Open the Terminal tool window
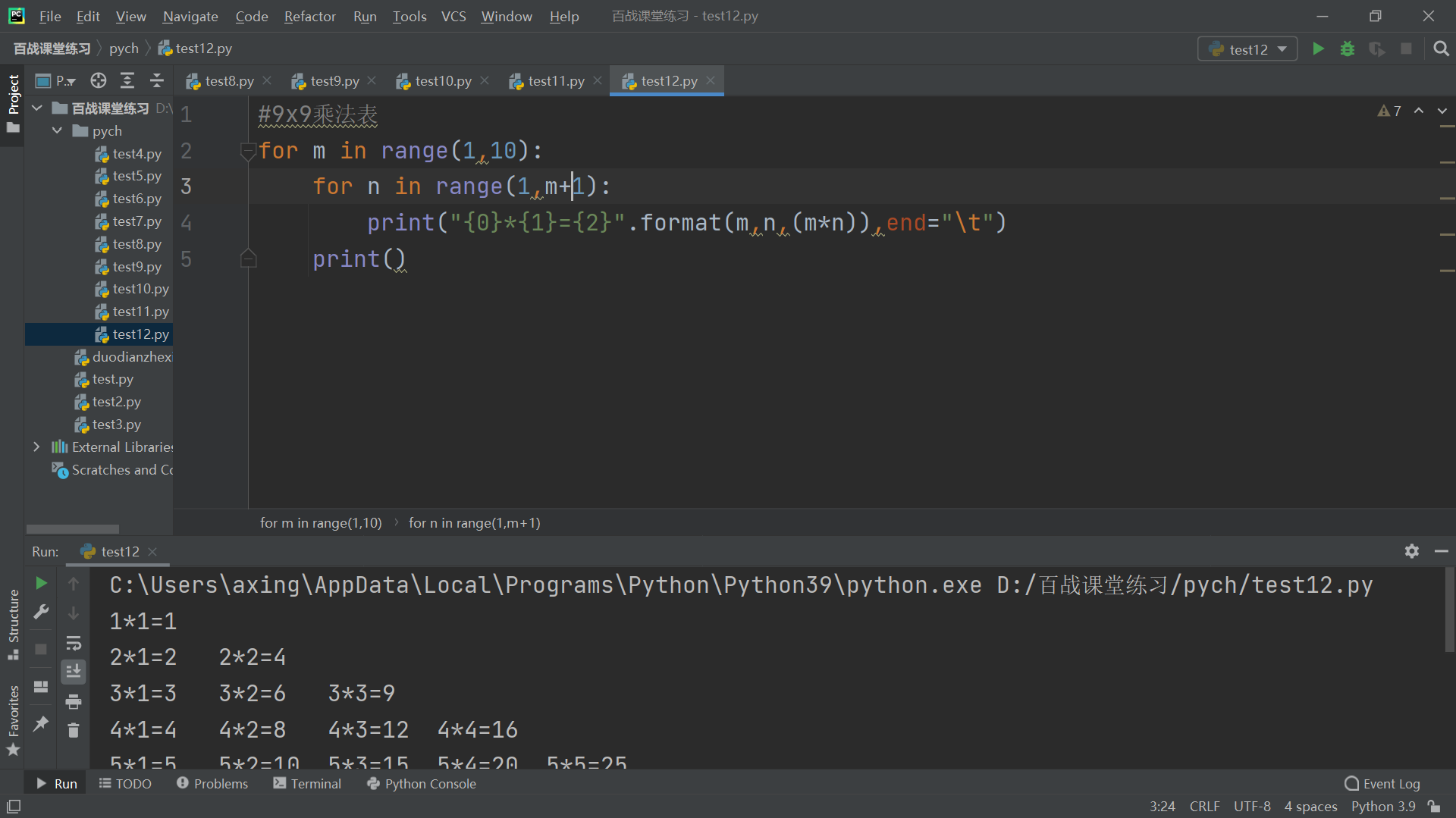 (x=307, y=784)
